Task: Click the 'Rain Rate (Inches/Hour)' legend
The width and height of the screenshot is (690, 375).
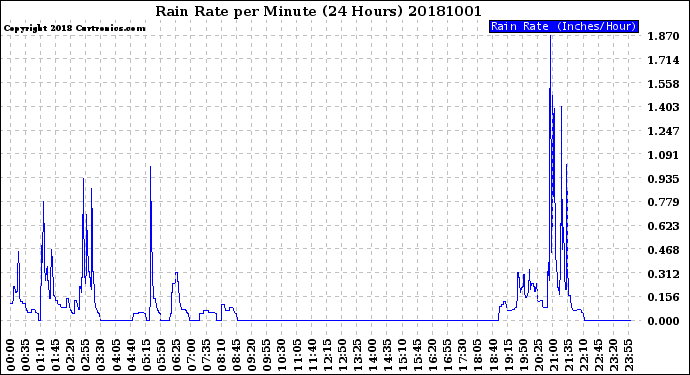Action: (x=564, y=26)
